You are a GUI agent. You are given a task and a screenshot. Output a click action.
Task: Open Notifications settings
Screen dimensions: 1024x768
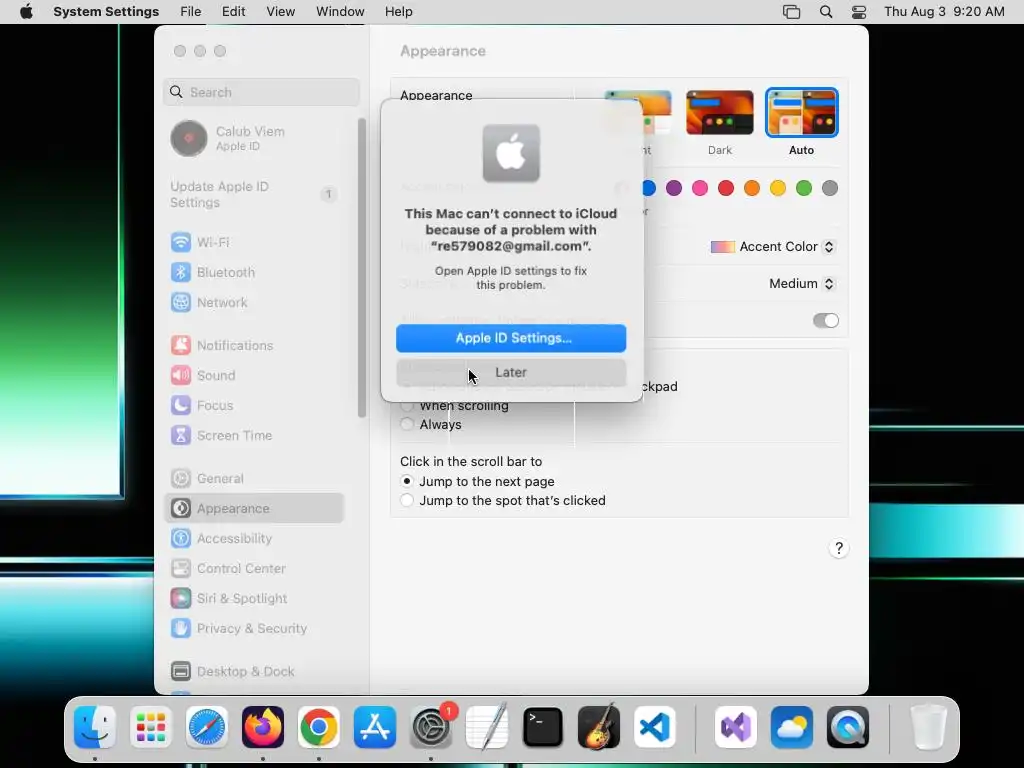coord(254,345)
